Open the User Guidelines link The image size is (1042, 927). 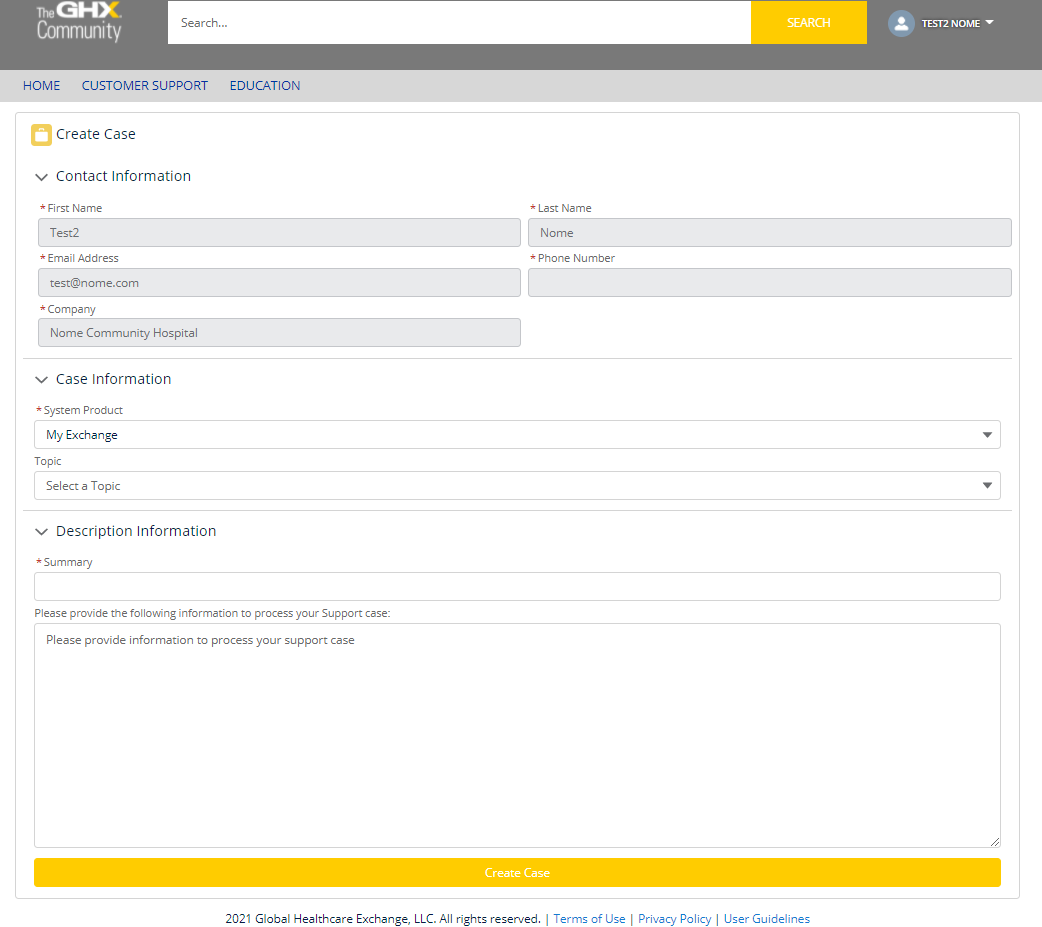(766, 919)
